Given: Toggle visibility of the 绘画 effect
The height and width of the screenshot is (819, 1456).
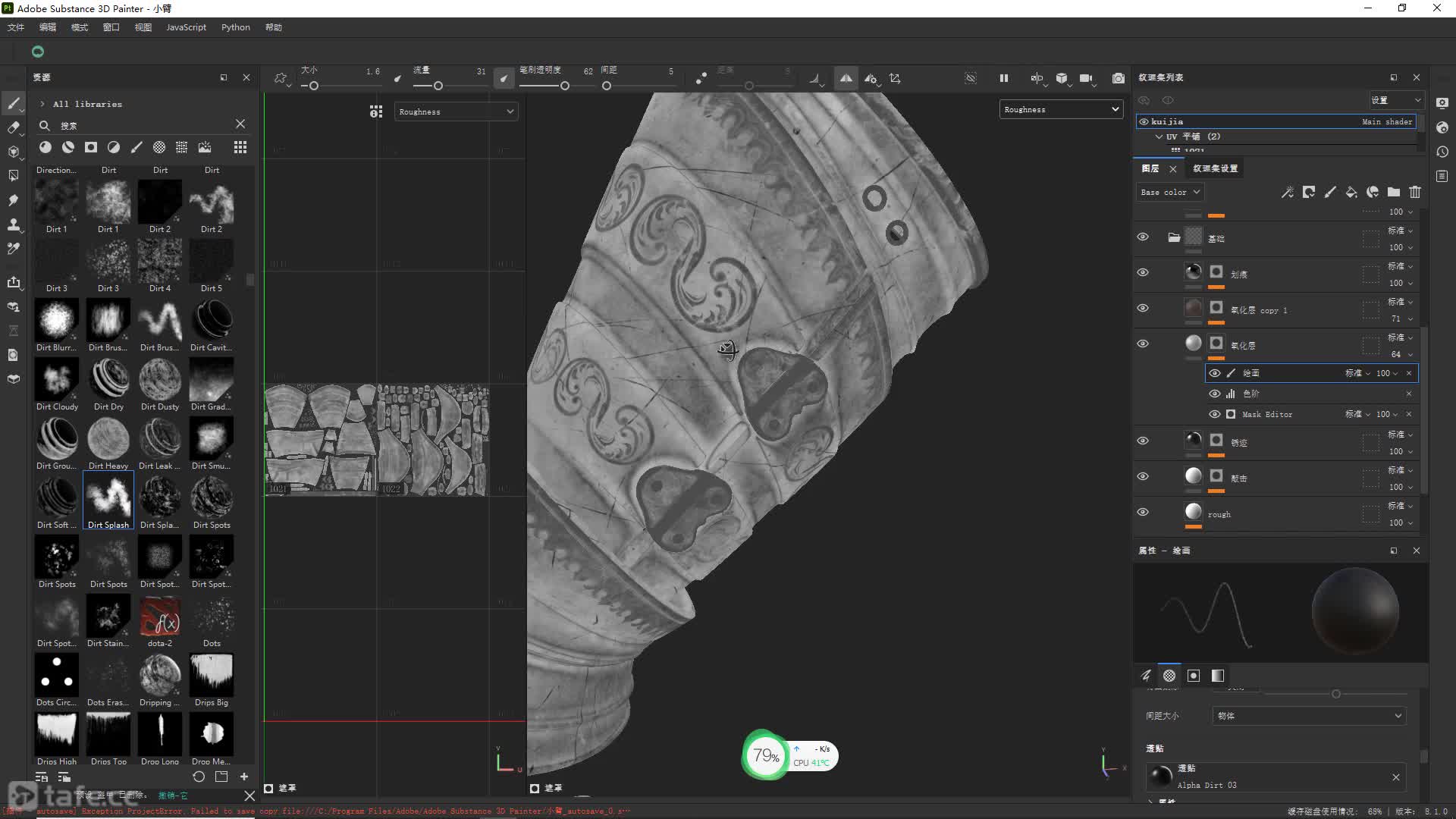Looking at the screenshot, I should pos(1215,373).
